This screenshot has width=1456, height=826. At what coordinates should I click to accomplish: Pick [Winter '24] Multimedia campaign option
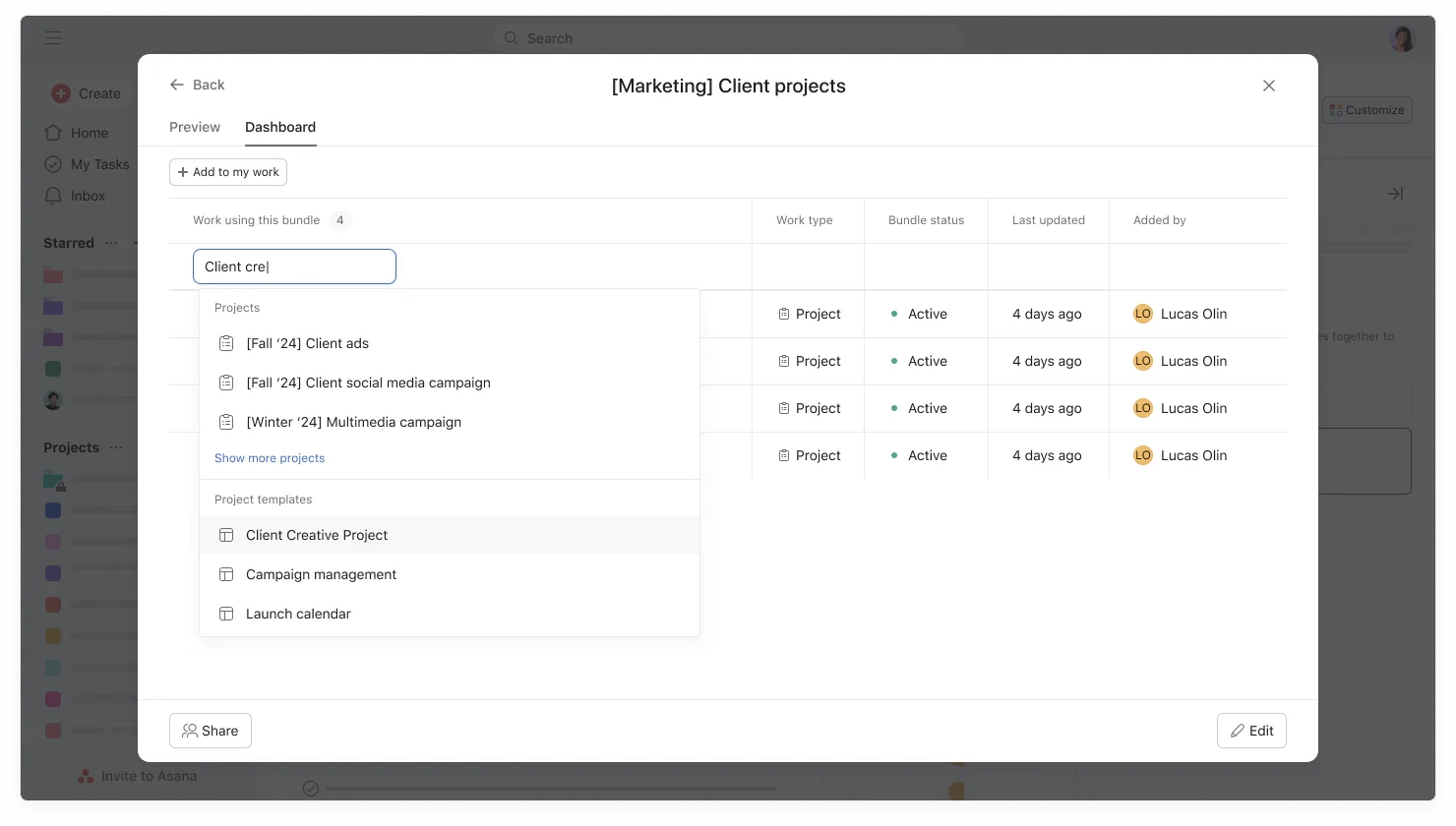(x=353, y=422)
